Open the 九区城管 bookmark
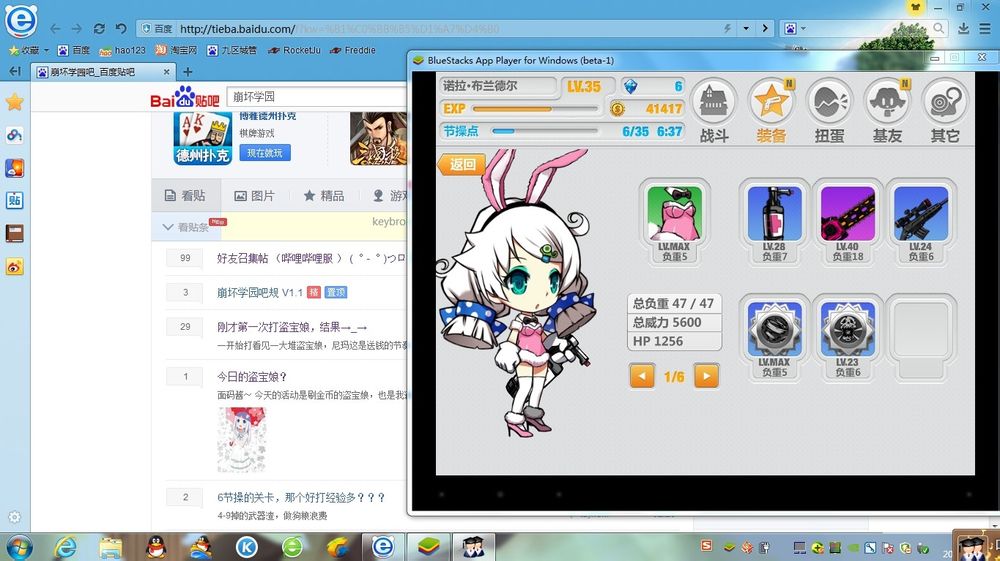This screenshot has height=561, width=1000. click(x=232, y=50)
